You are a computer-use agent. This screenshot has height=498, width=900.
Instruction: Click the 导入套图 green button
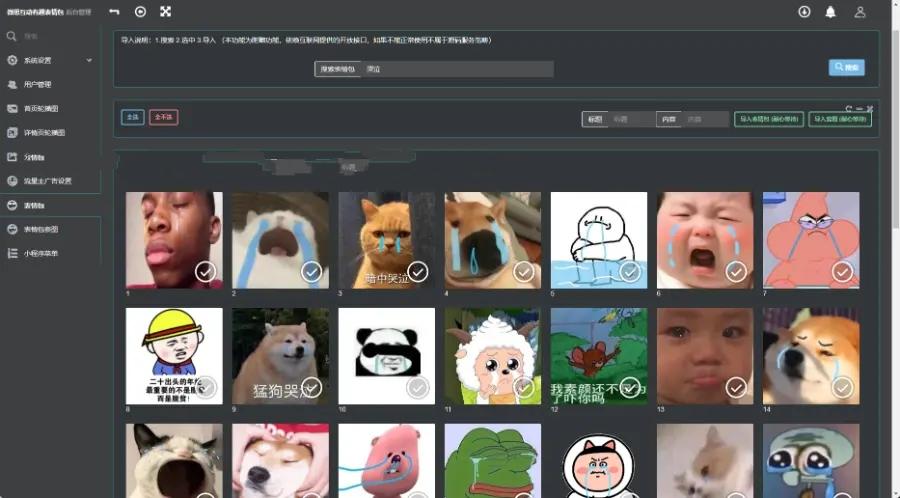click(x=840, y=119)
